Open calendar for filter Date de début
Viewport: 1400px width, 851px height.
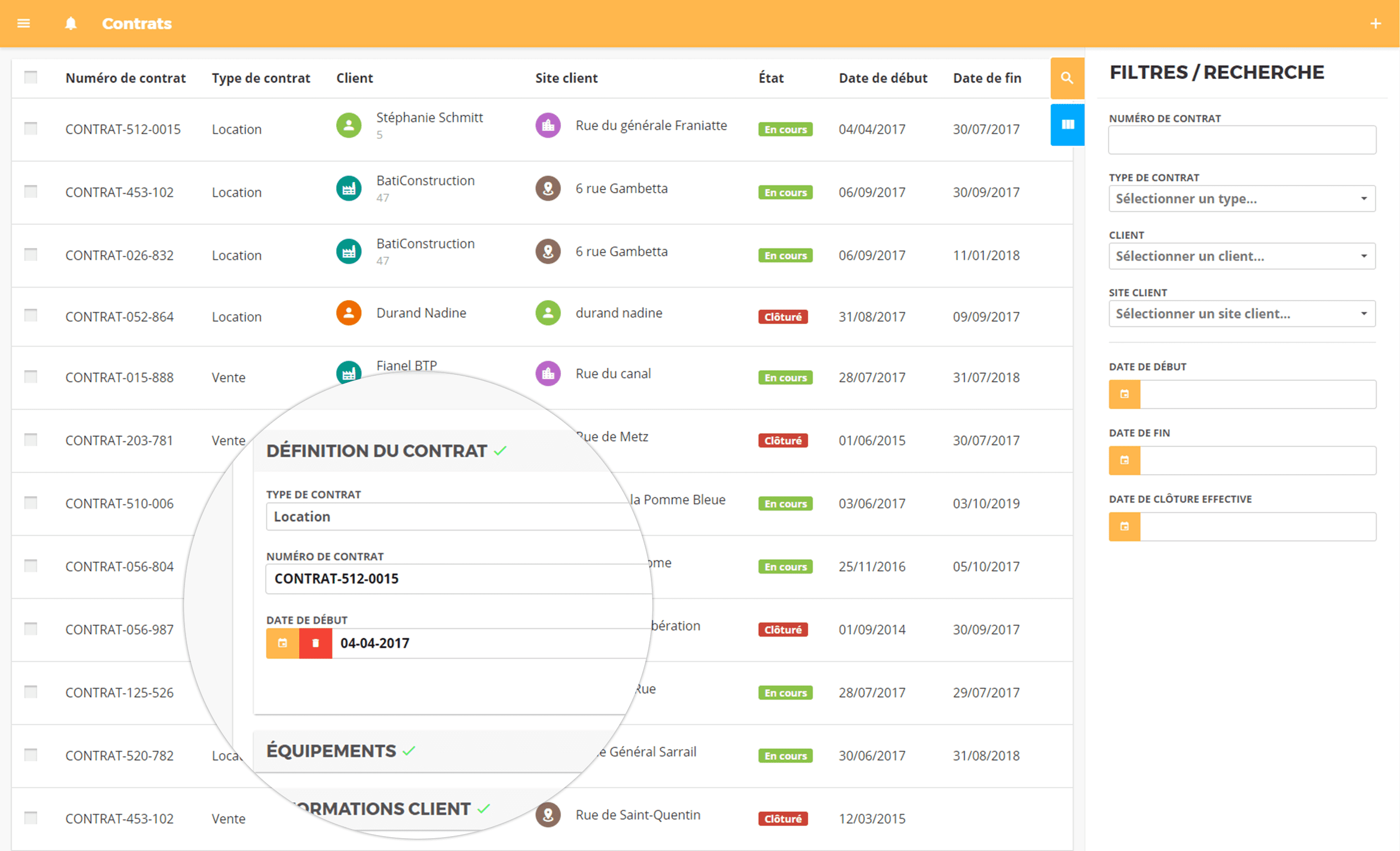tap(1124, 394)
